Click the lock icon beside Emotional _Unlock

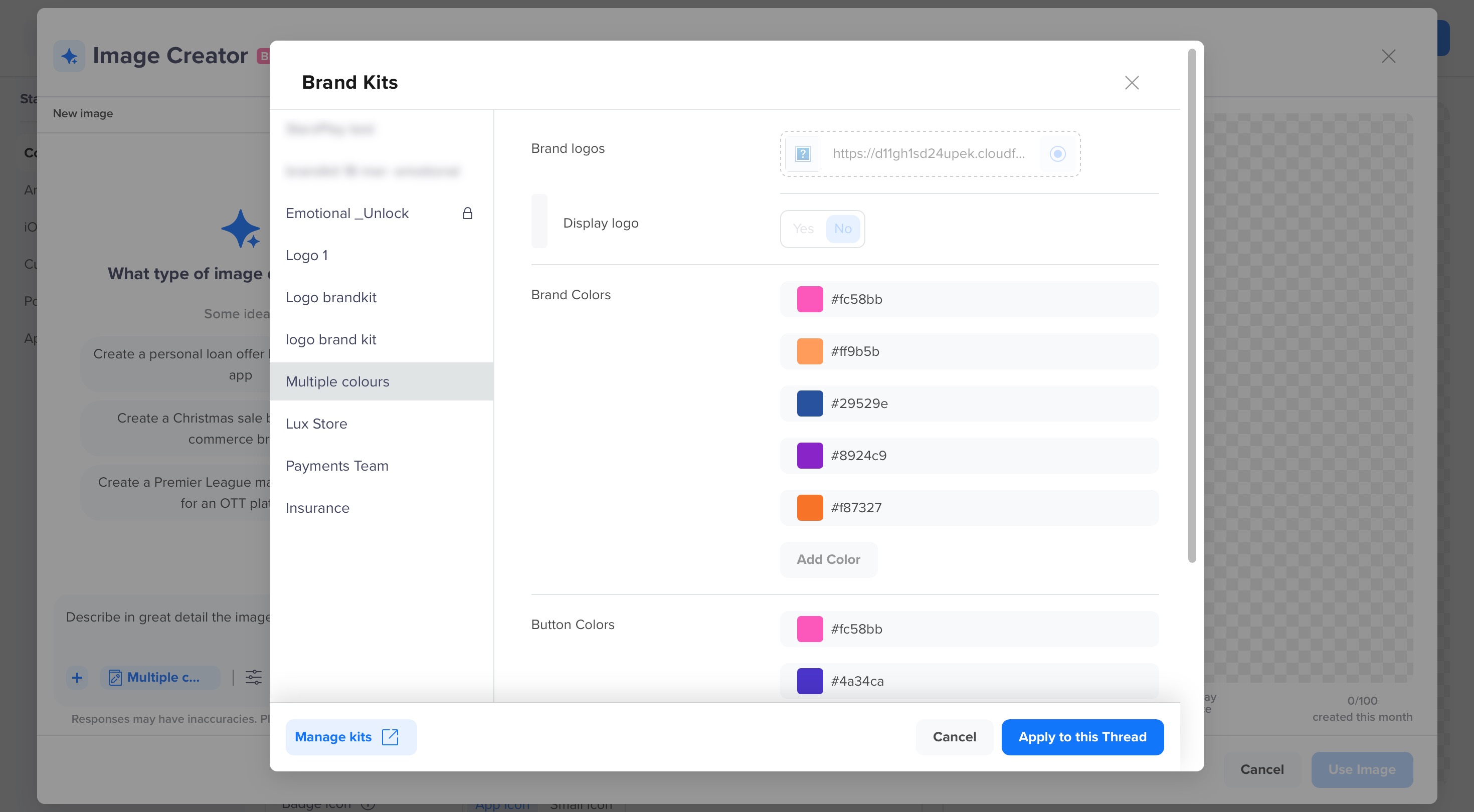coord(467,213)
